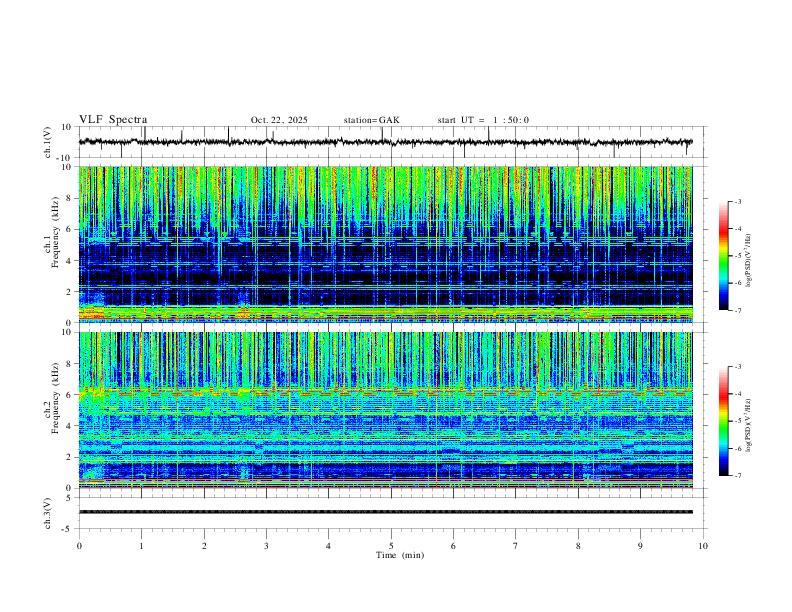Click time axis tick label "0"

(79, 546)
